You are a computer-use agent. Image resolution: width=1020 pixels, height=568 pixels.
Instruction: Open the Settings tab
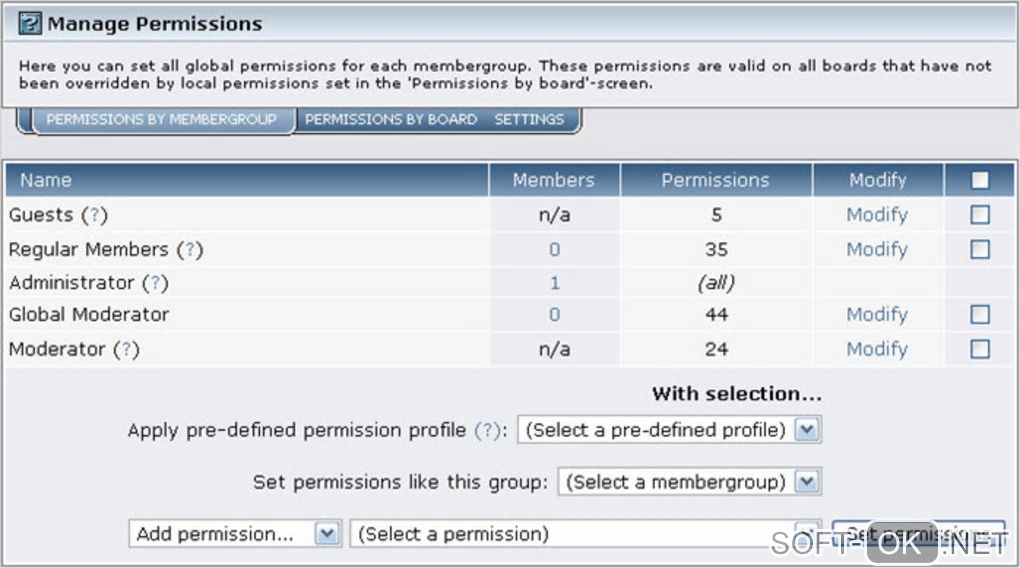tap(529, 120)
